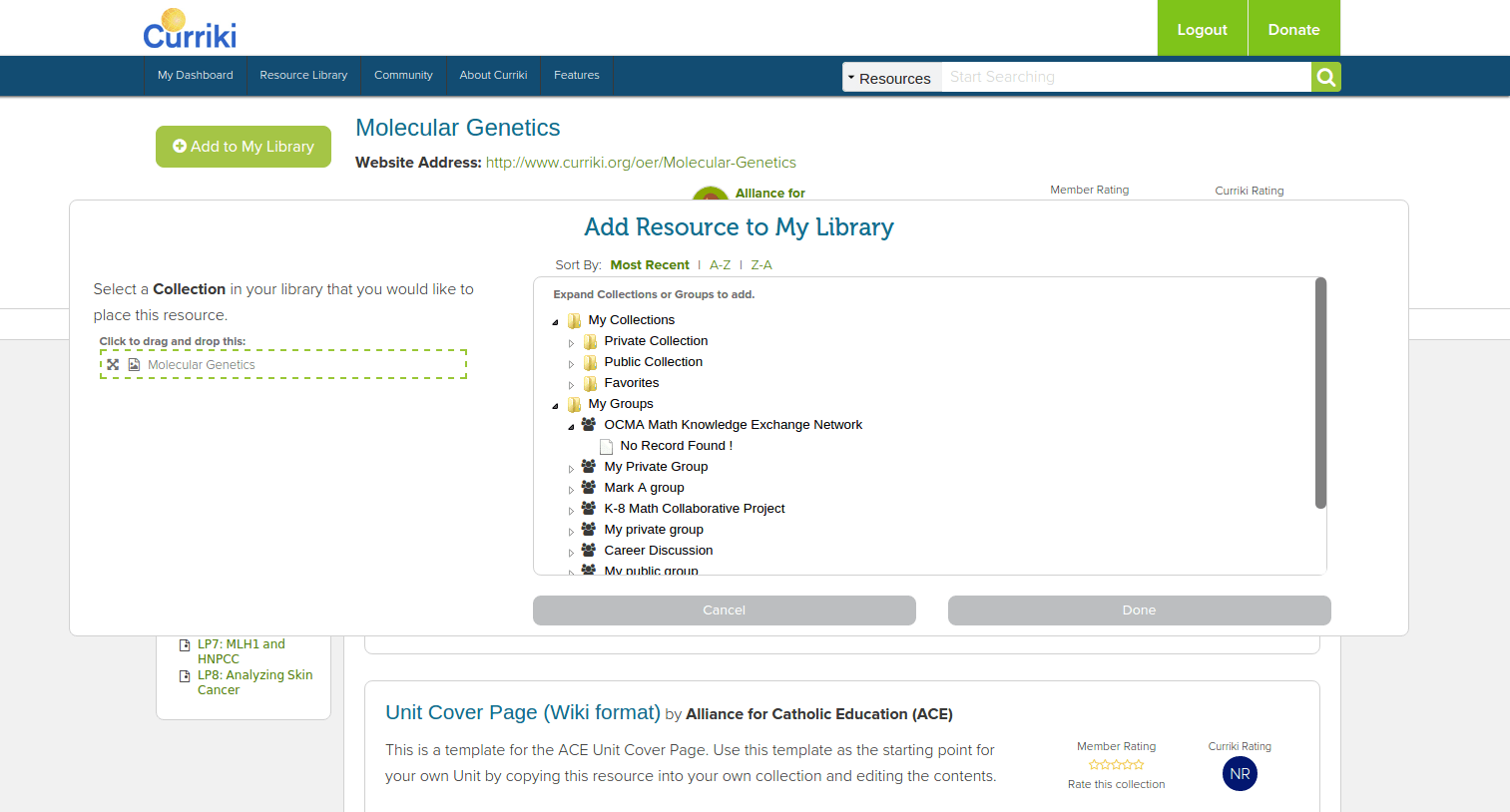Viewport: 1510px width, 812px height.
Task: Click the Public Collection folder icon
Action: click(591, 362)
